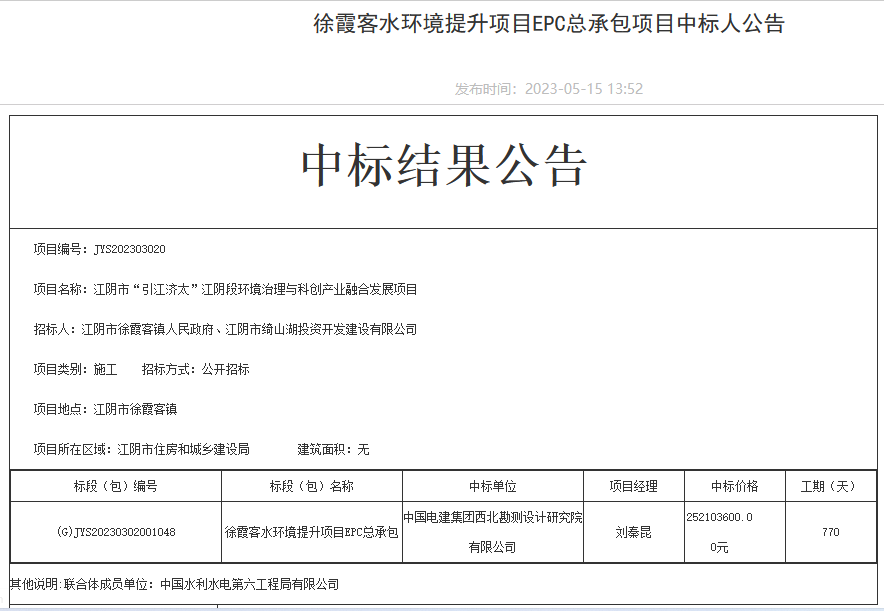
Task: Click the 标段（包）编号 column header
Action: tap(115, 486)
